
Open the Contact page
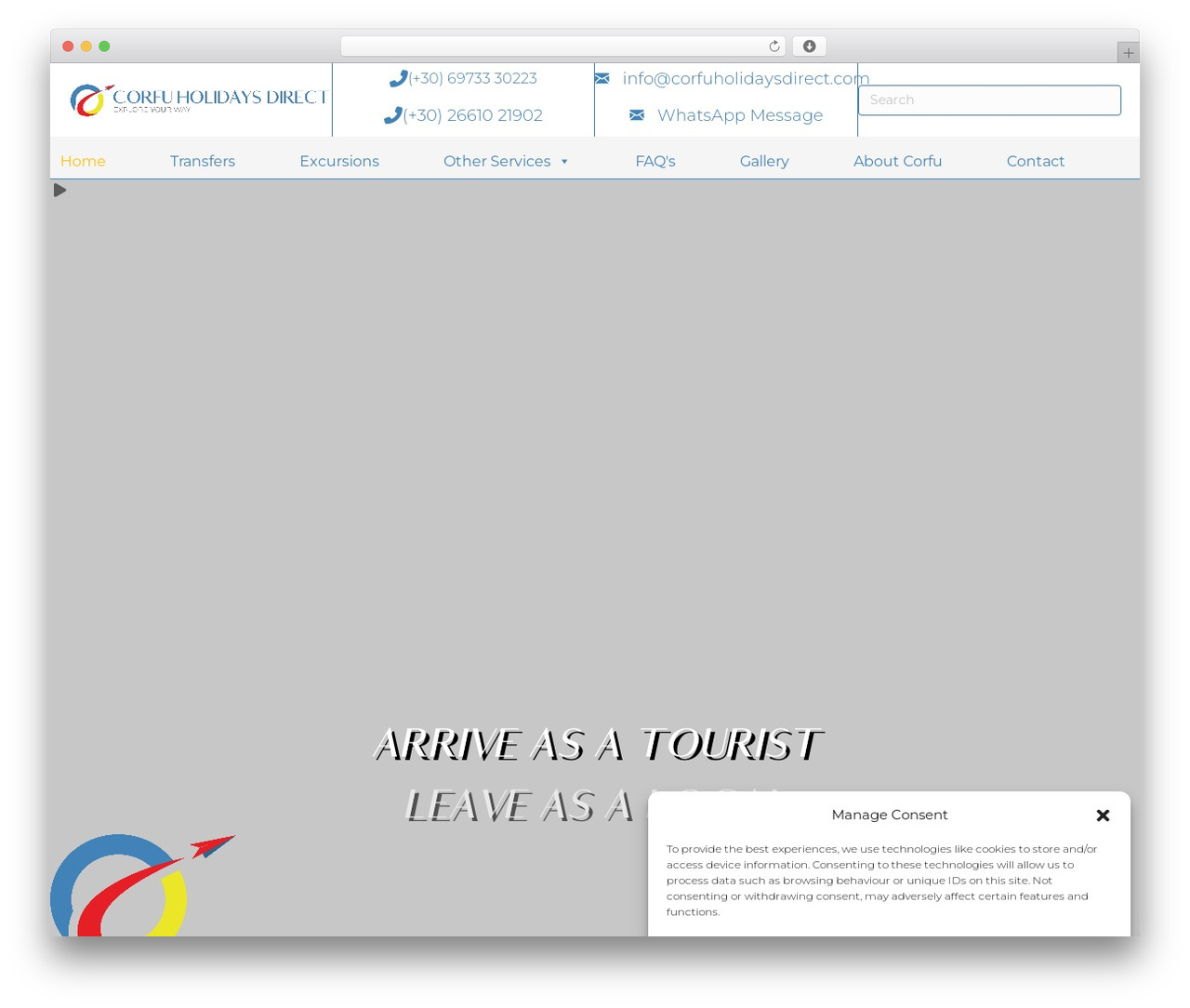(1036, 161)
